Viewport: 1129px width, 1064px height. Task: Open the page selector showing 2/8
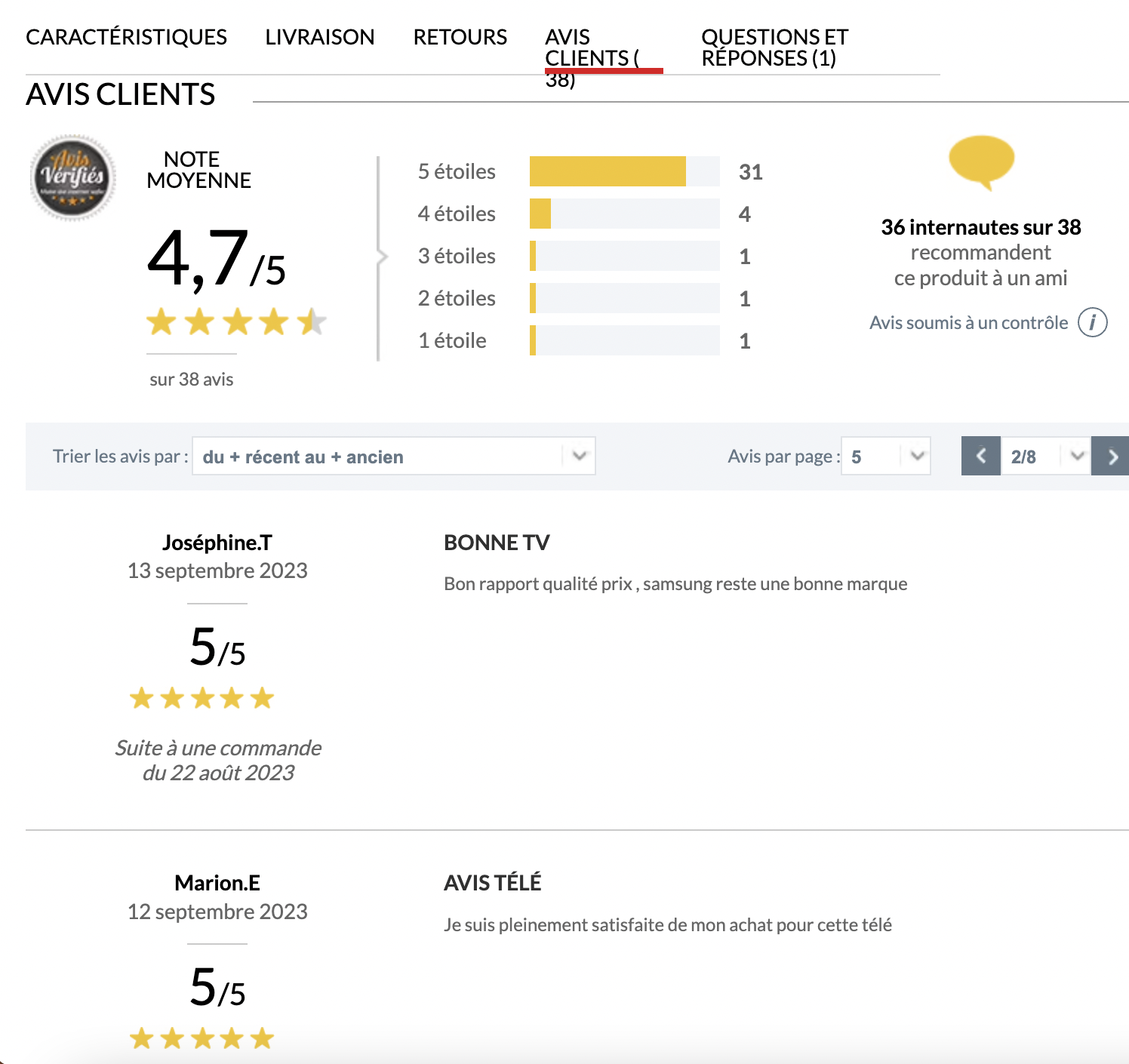[x=1047, y=456]
